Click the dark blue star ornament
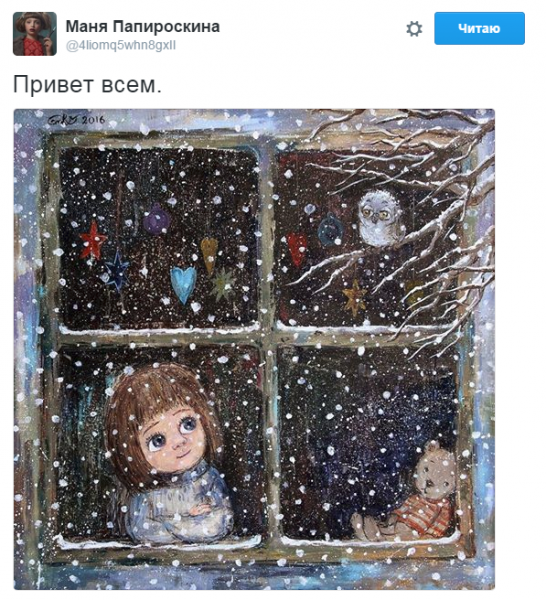The image size is (546, 600). click(116, 269)
